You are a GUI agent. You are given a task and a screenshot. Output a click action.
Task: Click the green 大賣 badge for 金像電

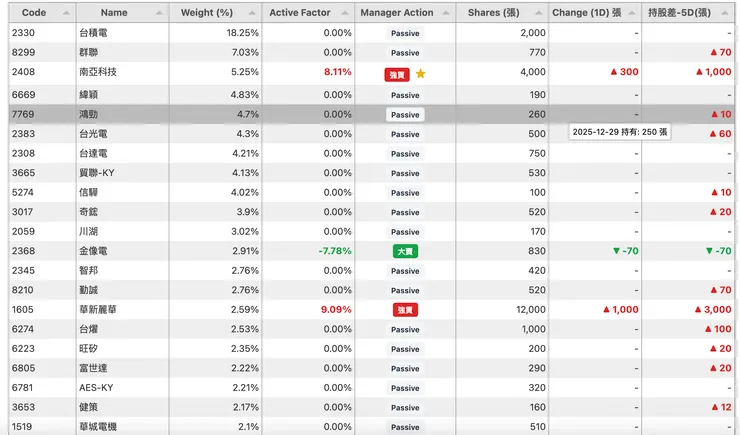405,251
